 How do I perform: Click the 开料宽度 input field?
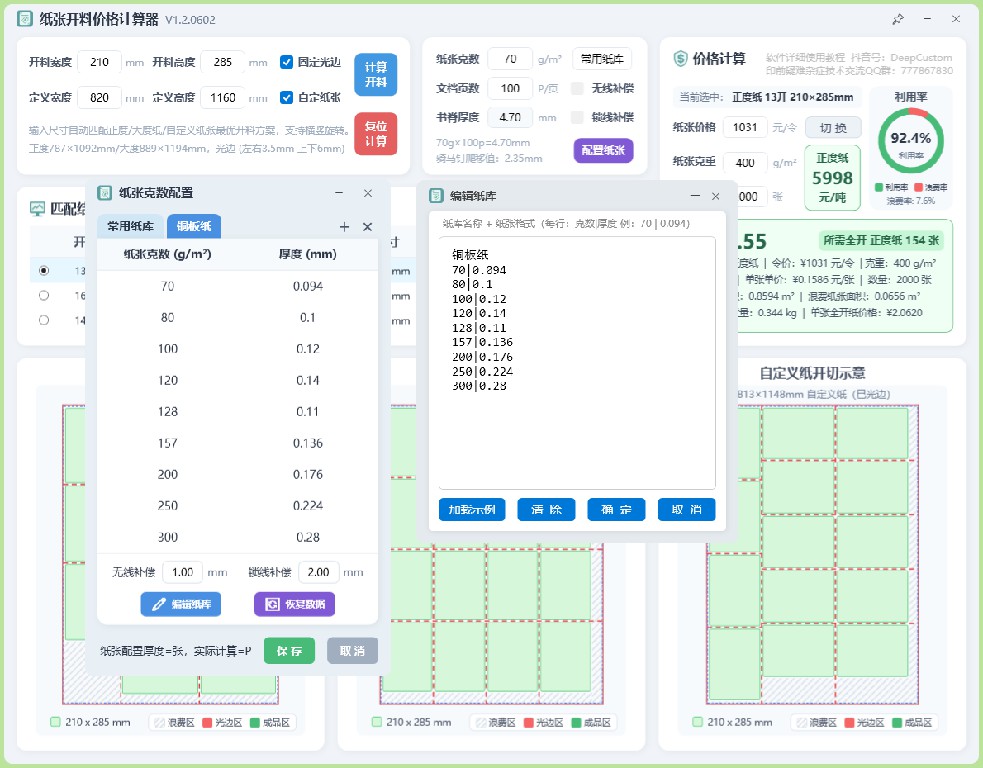[100, 62]
